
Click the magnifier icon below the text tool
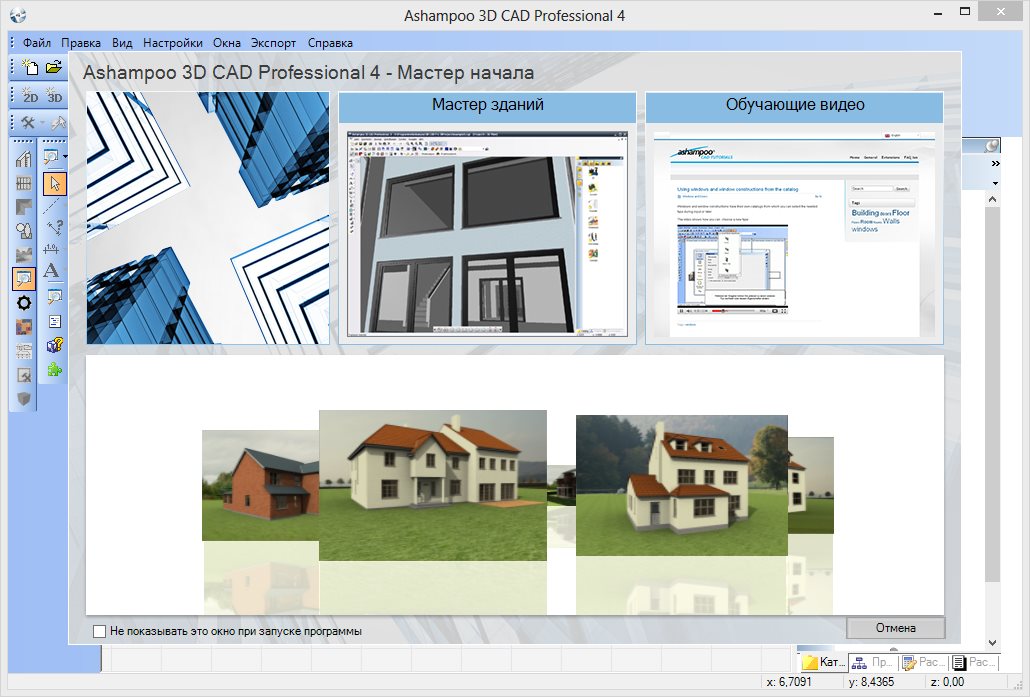pos(55,297)
